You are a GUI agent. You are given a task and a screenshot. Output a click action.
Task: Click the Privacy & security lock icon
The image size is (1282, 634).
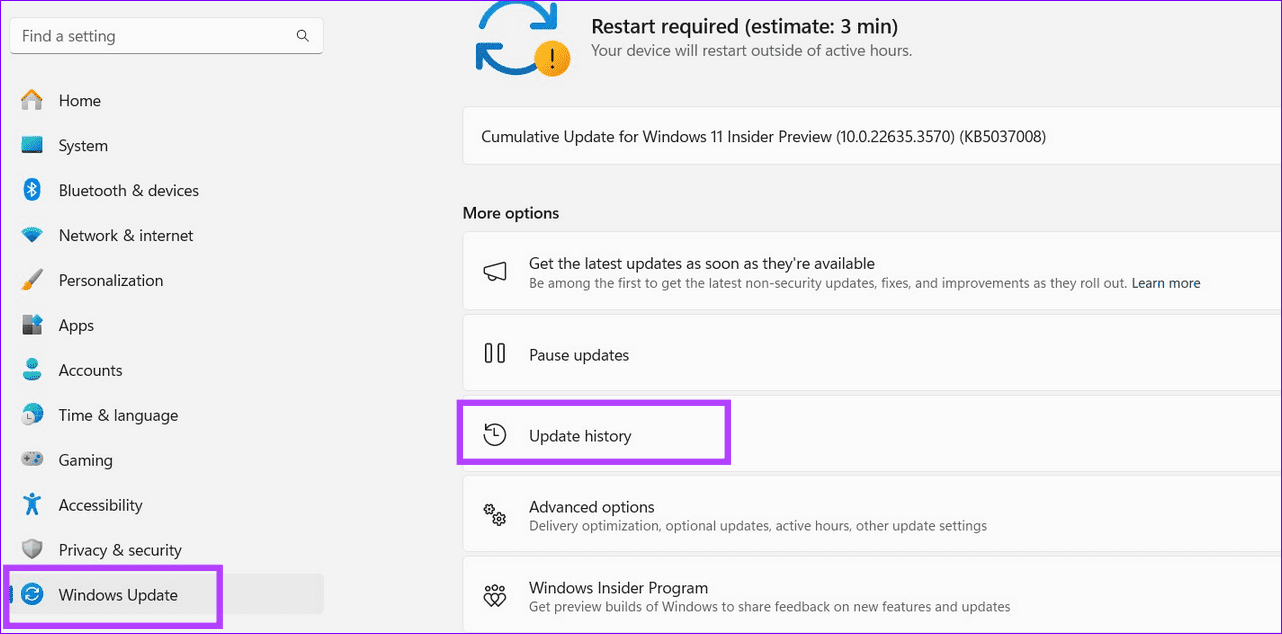click(x=31, y=549)
